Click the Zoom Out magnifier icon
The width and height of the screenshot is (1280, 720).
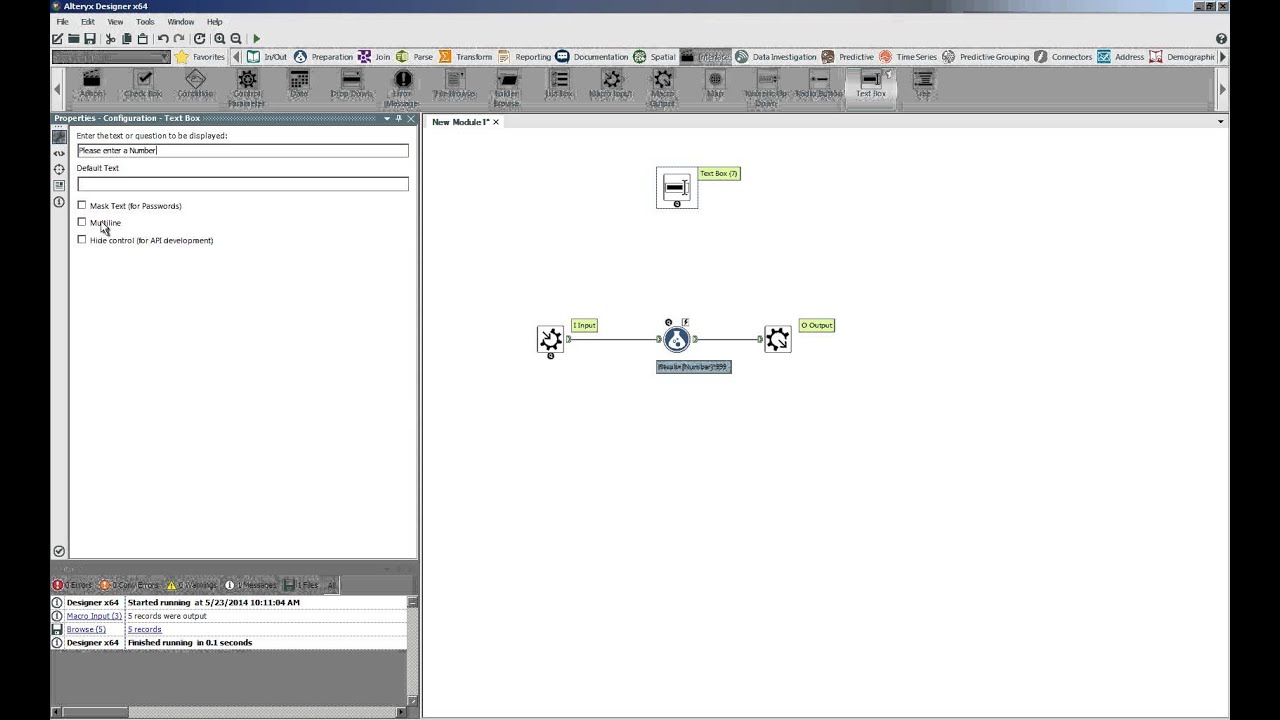pos(236,39)
